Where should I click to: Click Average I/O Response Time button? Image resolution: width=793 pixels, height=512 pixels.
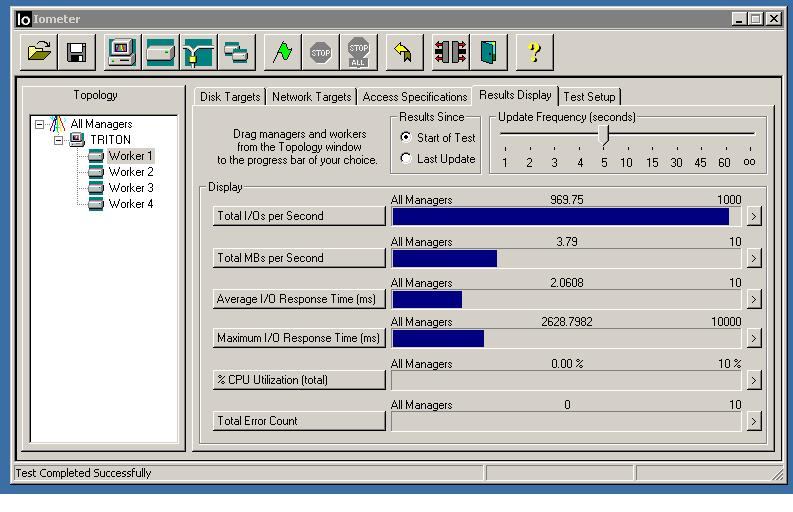(x=299, y=299)
